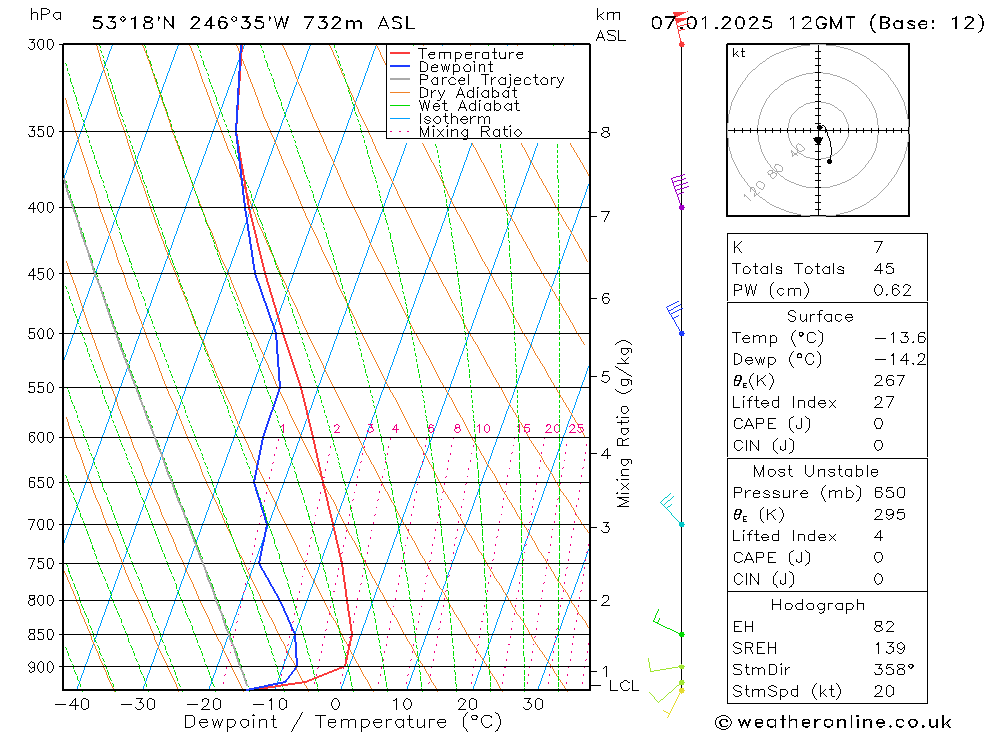Click the '−40' temperature axis label
The width and height of the screenshot is (1000, 733).
(x=72, y=704)
